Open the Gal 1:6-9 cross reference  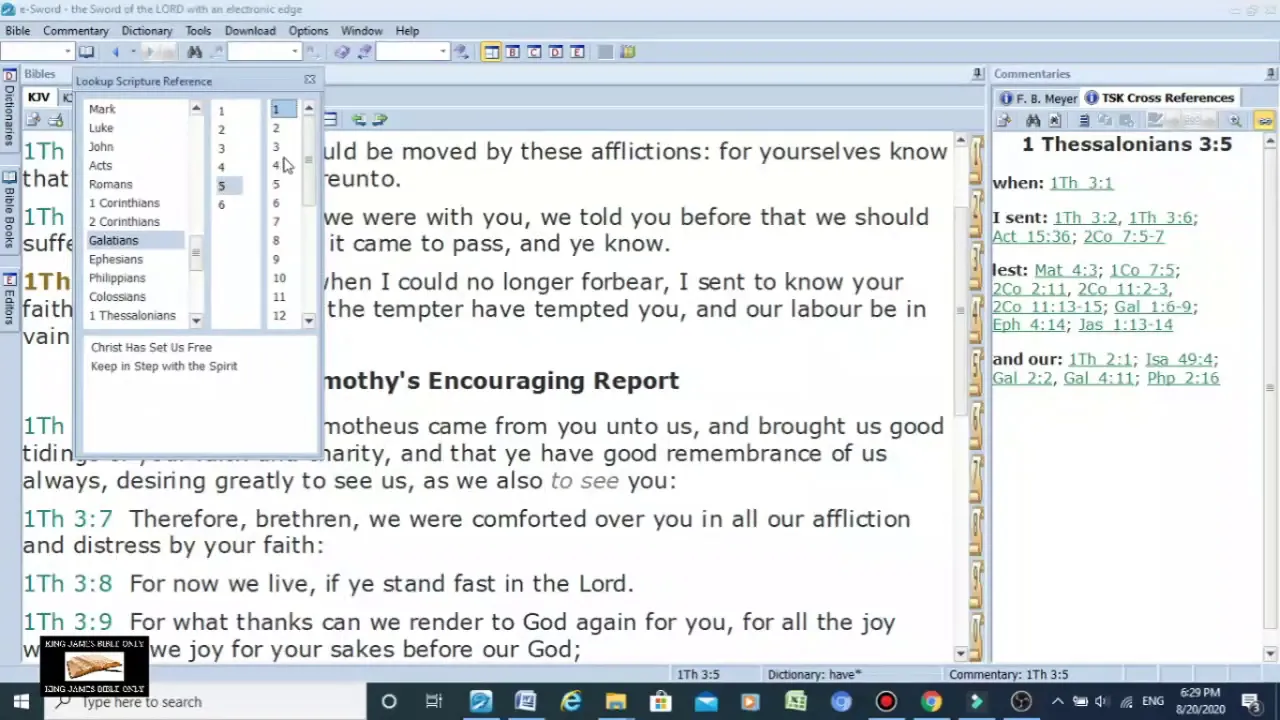pyautogui.click(x=1153, y=307)
